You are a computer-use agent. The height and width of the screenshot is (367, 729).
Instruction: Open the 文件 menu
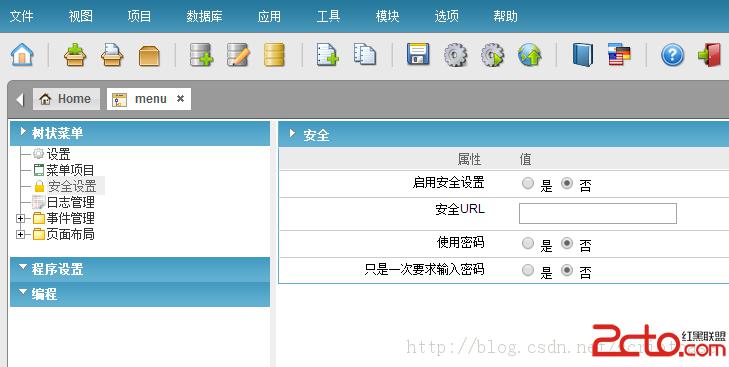[21, 16]
